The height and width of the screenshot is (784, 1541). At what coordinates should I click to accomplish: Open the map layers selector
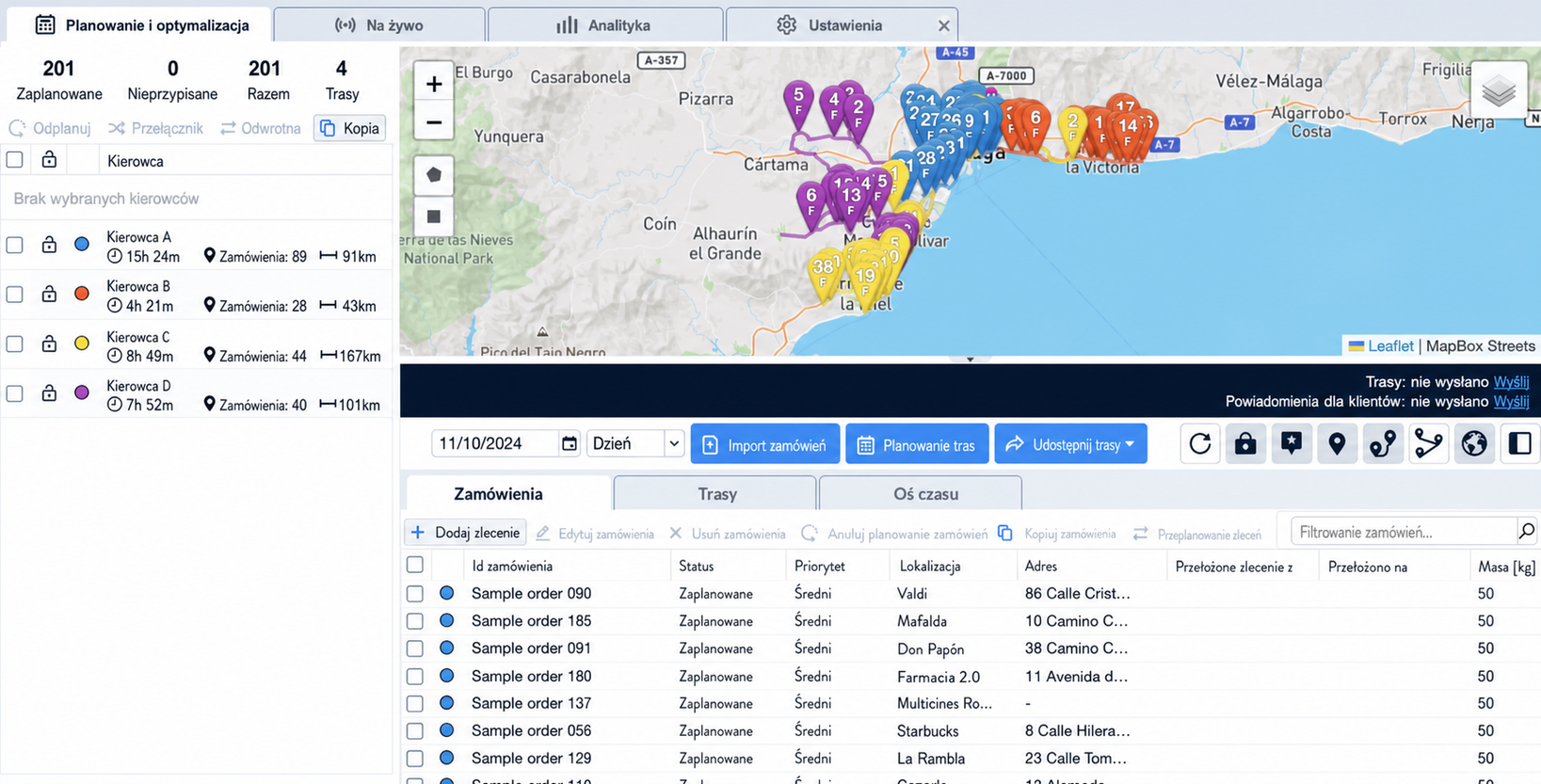click(x=1498, y=91)
